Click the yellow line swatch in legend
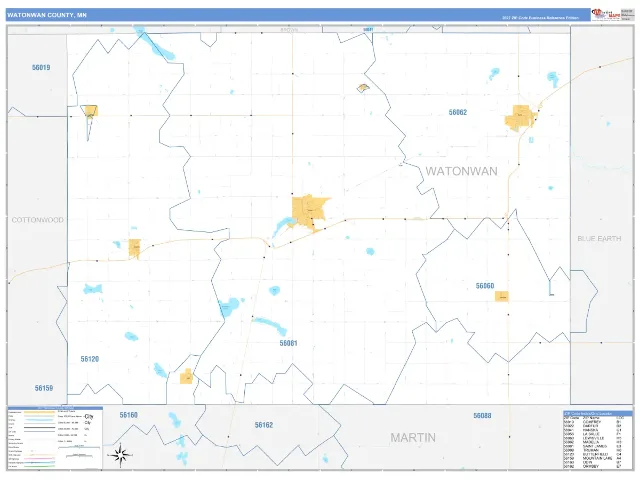 [40, 412]
